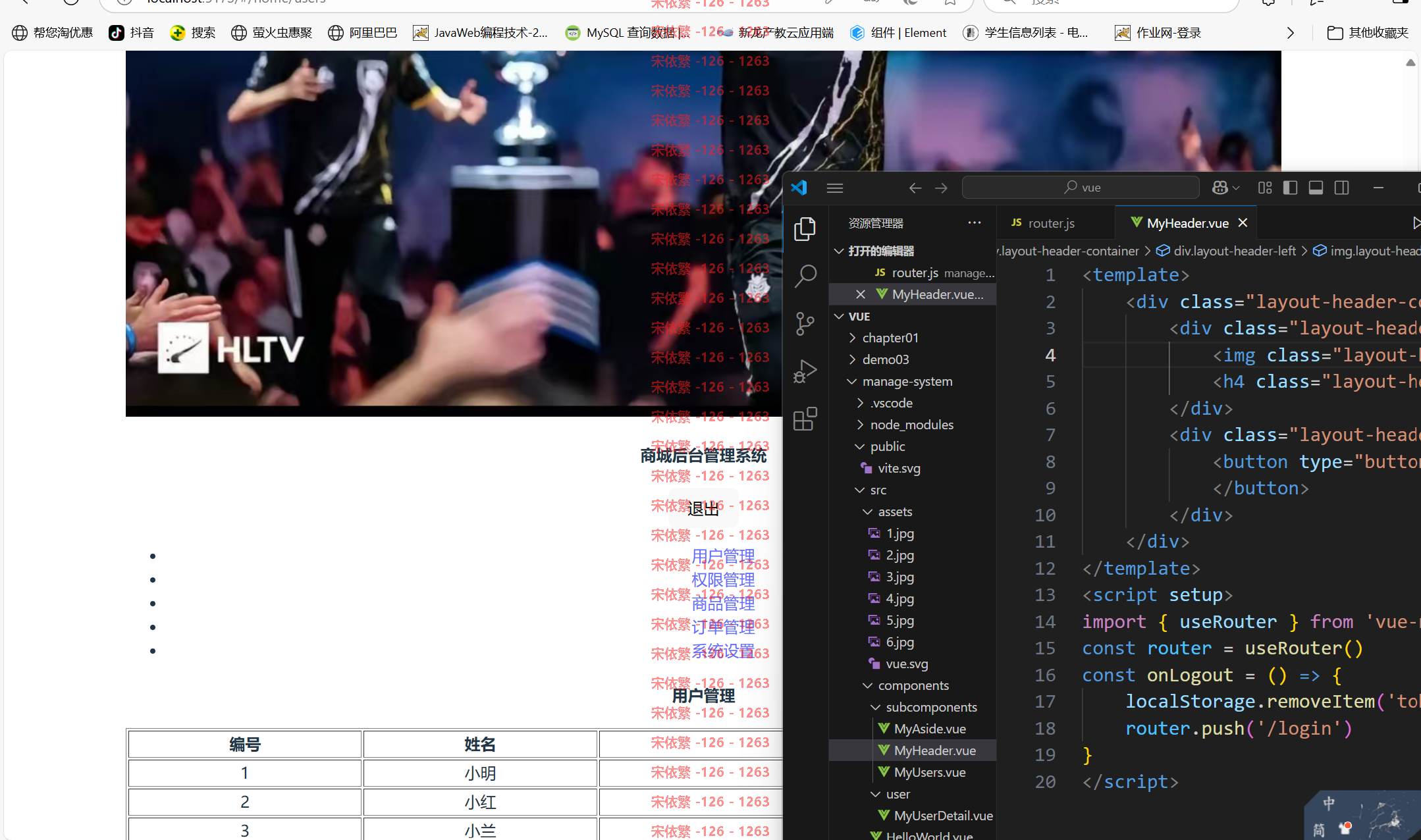Viewport: 1421px width, 840px height.
Task: Open the 用户管理 link on the webpage
Action: [723, 556]
